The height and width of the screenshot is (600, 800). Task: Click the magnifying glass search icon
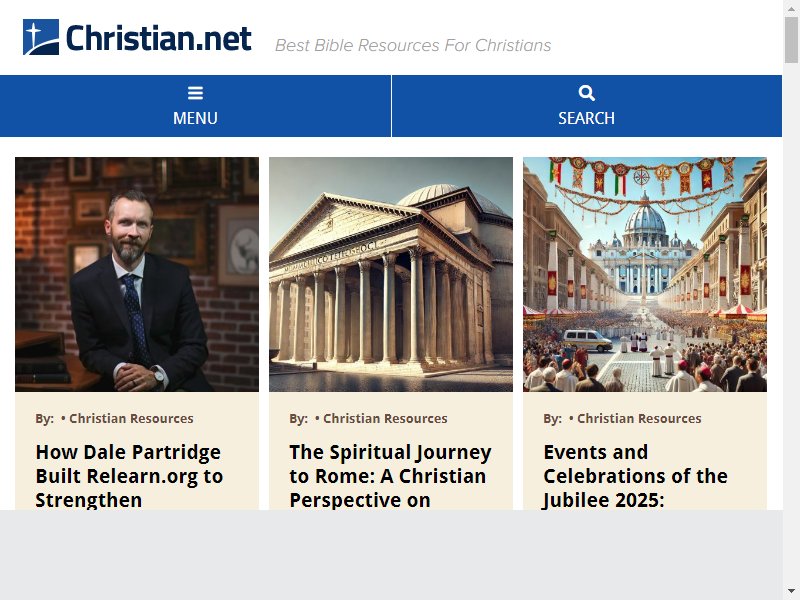[x=587, y=93]
